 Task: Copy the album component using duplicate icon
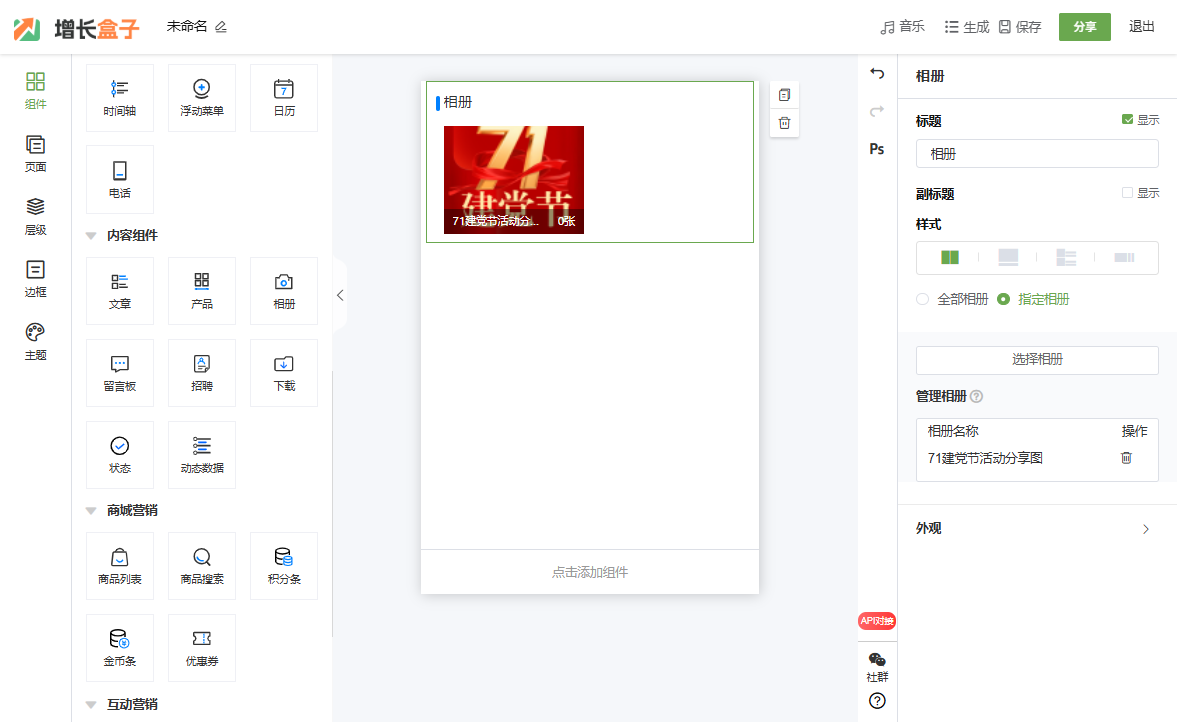pos(784,95)
